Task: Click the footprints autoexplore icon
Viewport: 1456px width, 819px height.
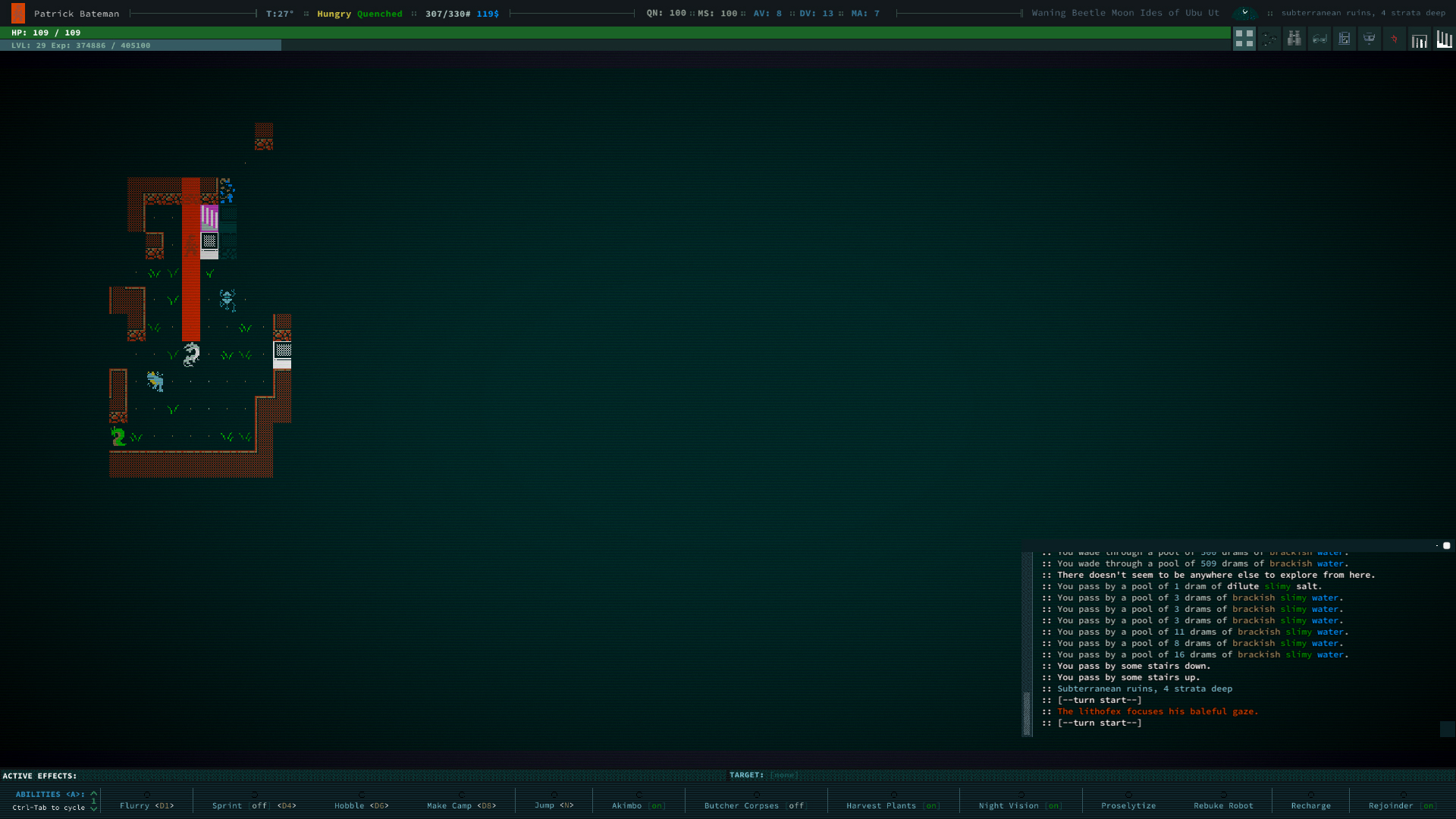Action: [1269, 39]
